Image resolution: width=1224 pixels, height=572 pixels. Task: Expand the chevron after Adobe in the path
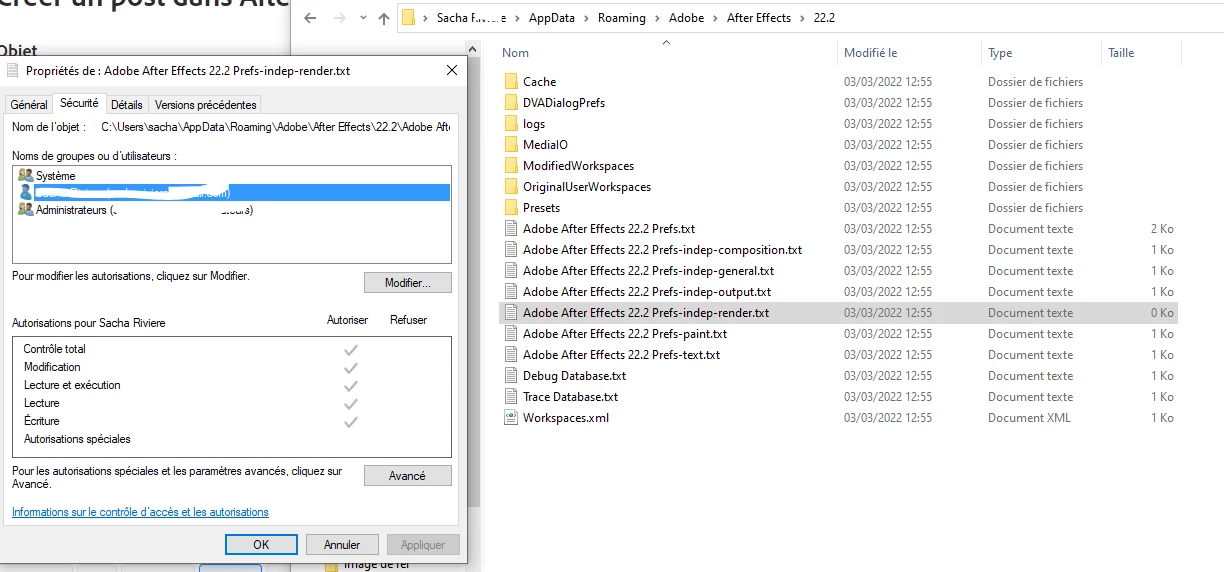pyautogui.click(x=716, y=18)
